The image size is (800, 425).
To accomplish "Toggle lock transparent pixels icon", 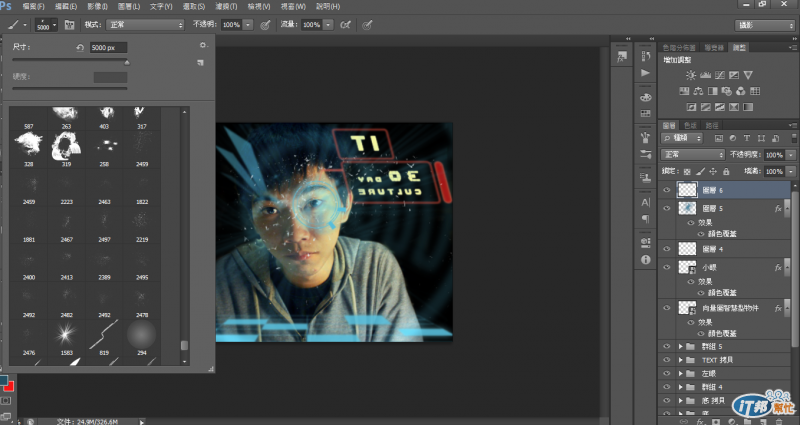I will [687, 172].
